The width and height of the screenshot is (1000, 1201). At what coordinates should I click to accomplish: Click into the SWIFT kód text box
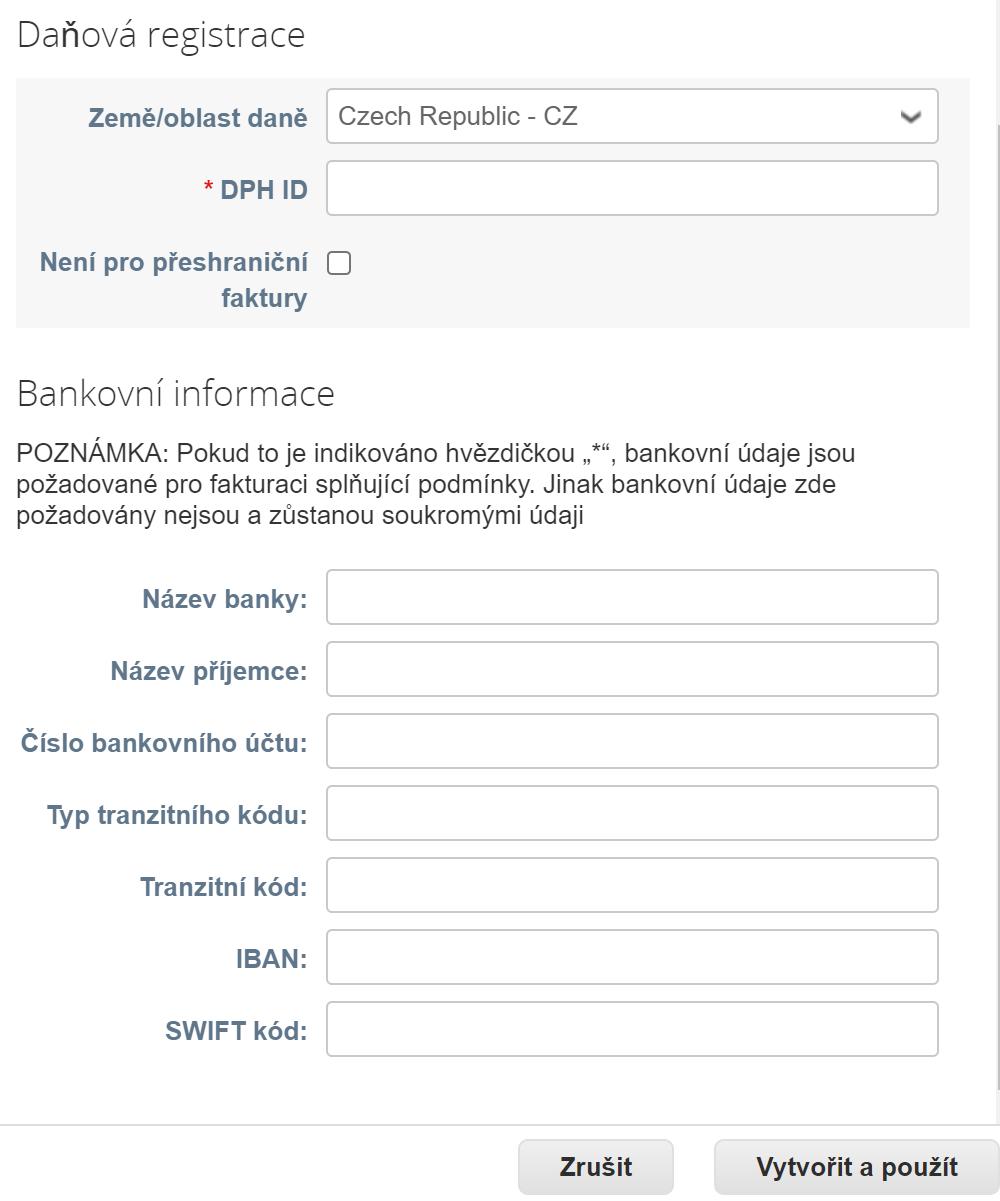(x=632, y=1029)
